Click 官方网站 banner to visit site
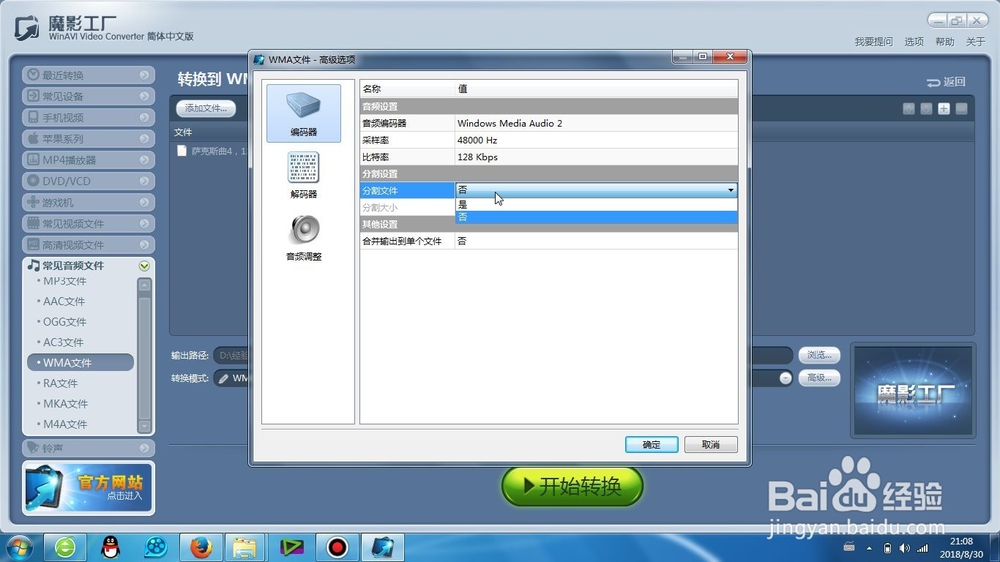This screenshot has height=562, width=1000. [89, 488]
